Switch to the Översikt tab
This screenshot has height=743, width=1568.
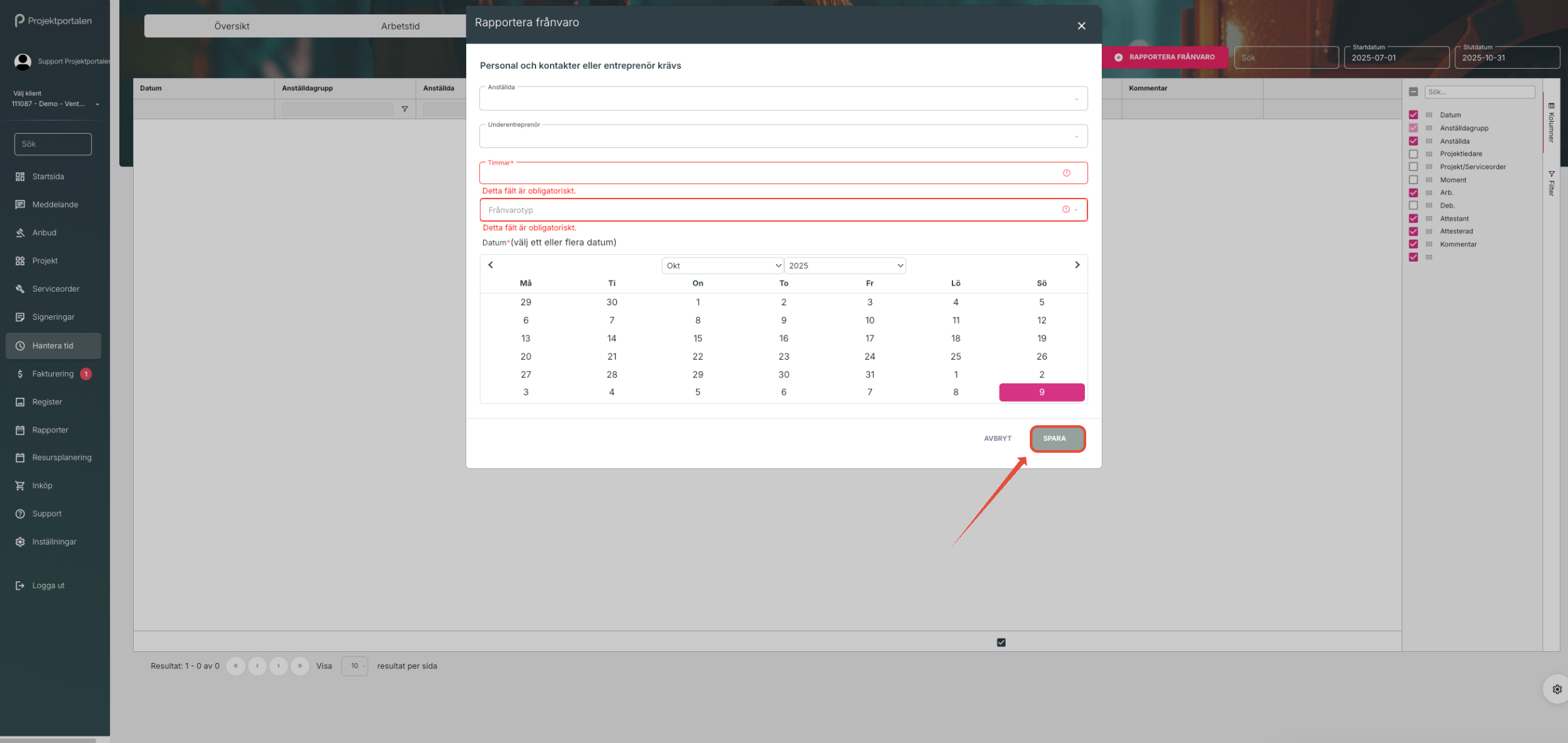231,26
